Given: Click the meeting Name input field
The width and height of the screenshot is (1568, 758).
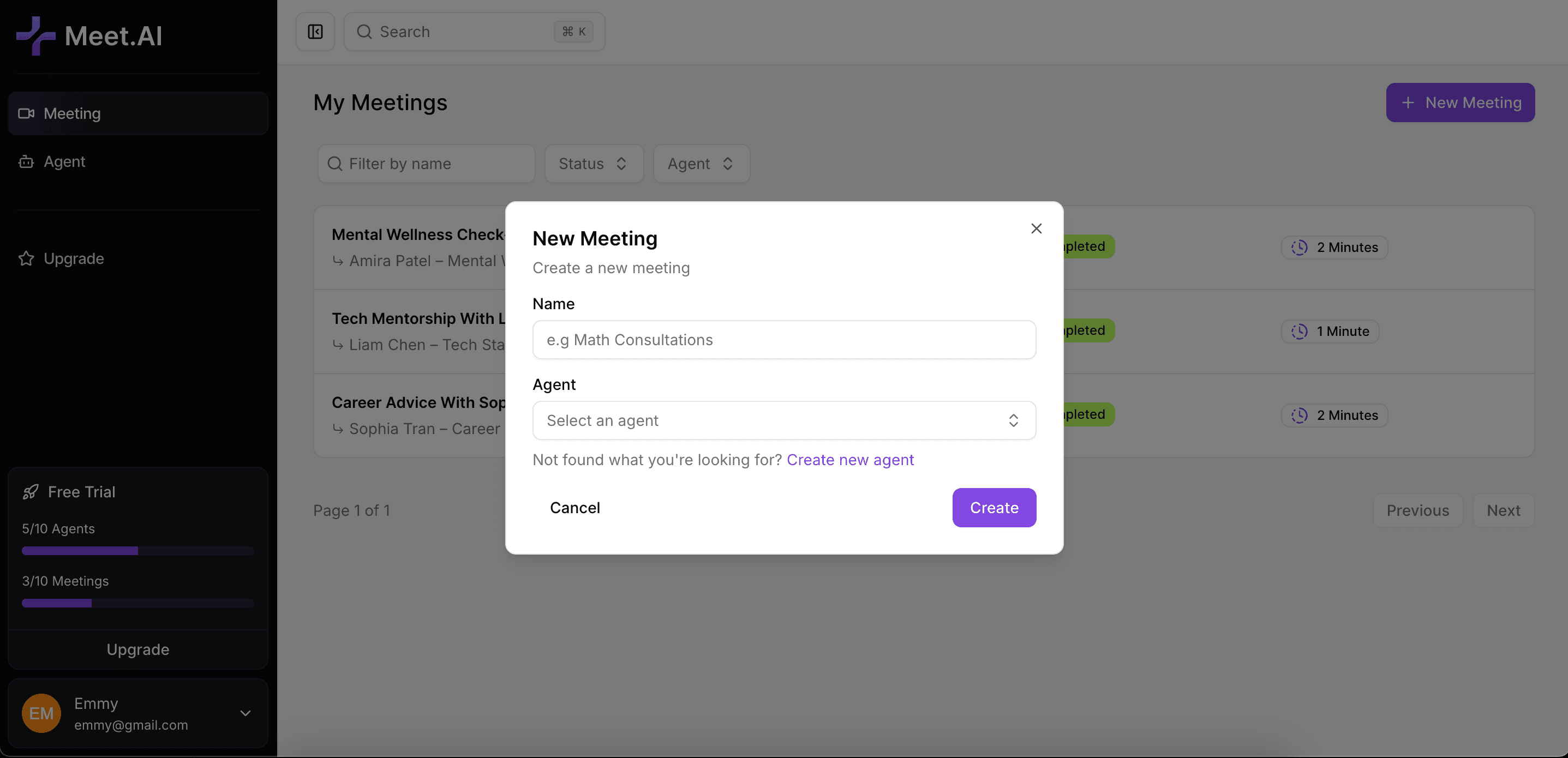Looking at the screenshot, I should (783, 339).
